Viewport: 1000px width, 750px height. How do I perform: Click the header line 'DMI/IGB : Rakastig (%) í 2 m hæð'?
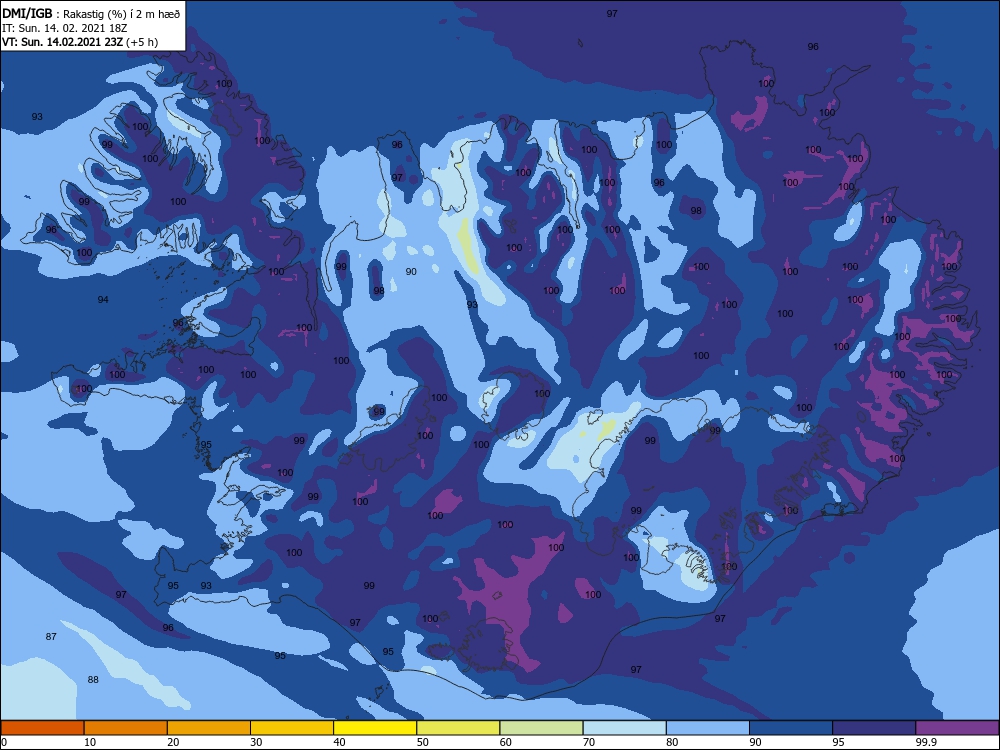click(91, 14)
